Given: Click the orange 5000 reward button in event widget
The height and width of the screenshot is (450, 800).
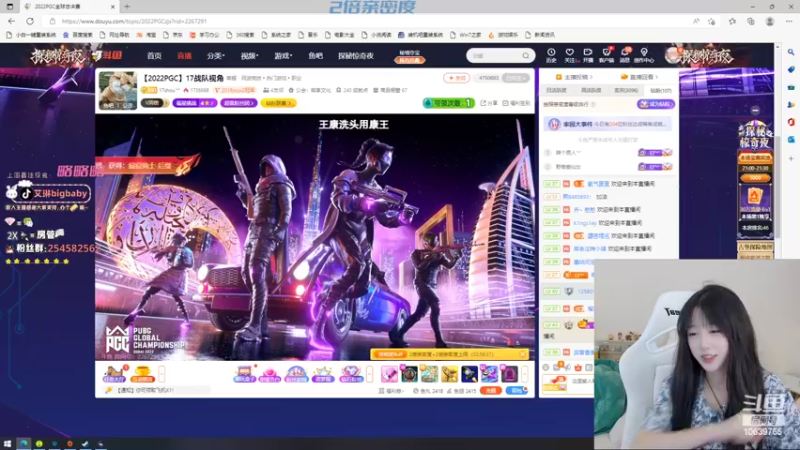Looking at the screenshot, I should (755, 178).
